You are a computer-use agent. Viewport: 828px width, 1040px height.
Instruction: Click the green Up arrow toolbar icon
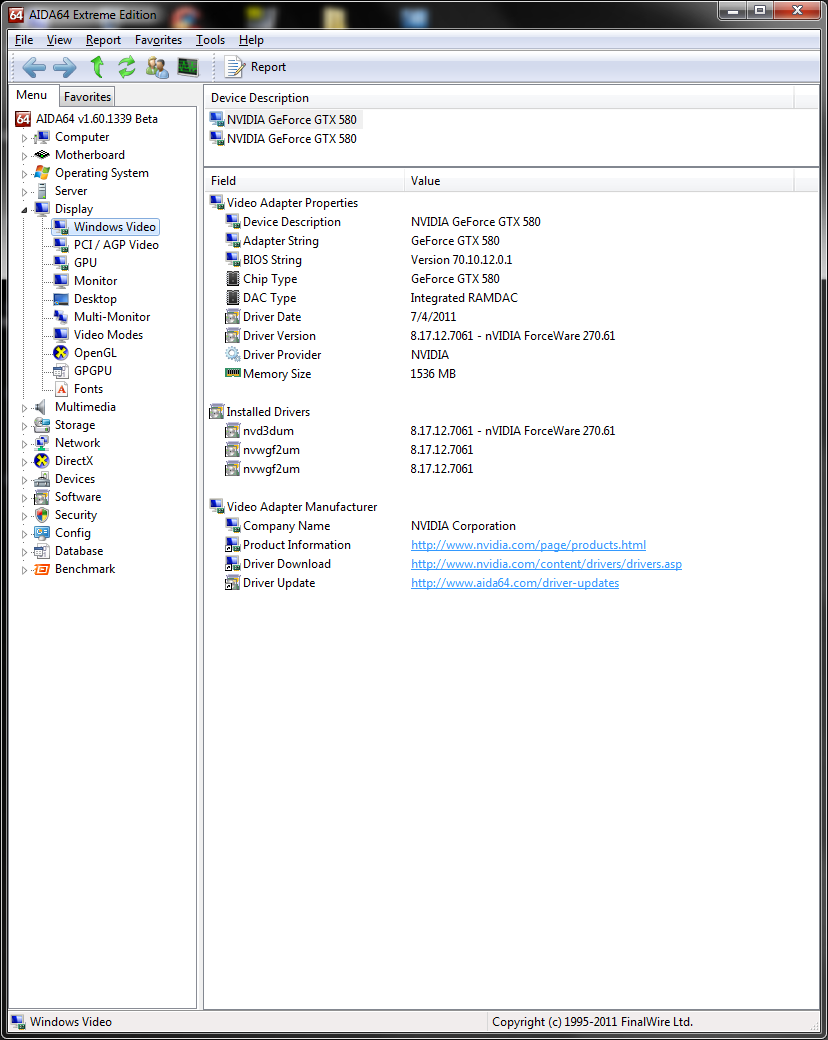(98, 67)
